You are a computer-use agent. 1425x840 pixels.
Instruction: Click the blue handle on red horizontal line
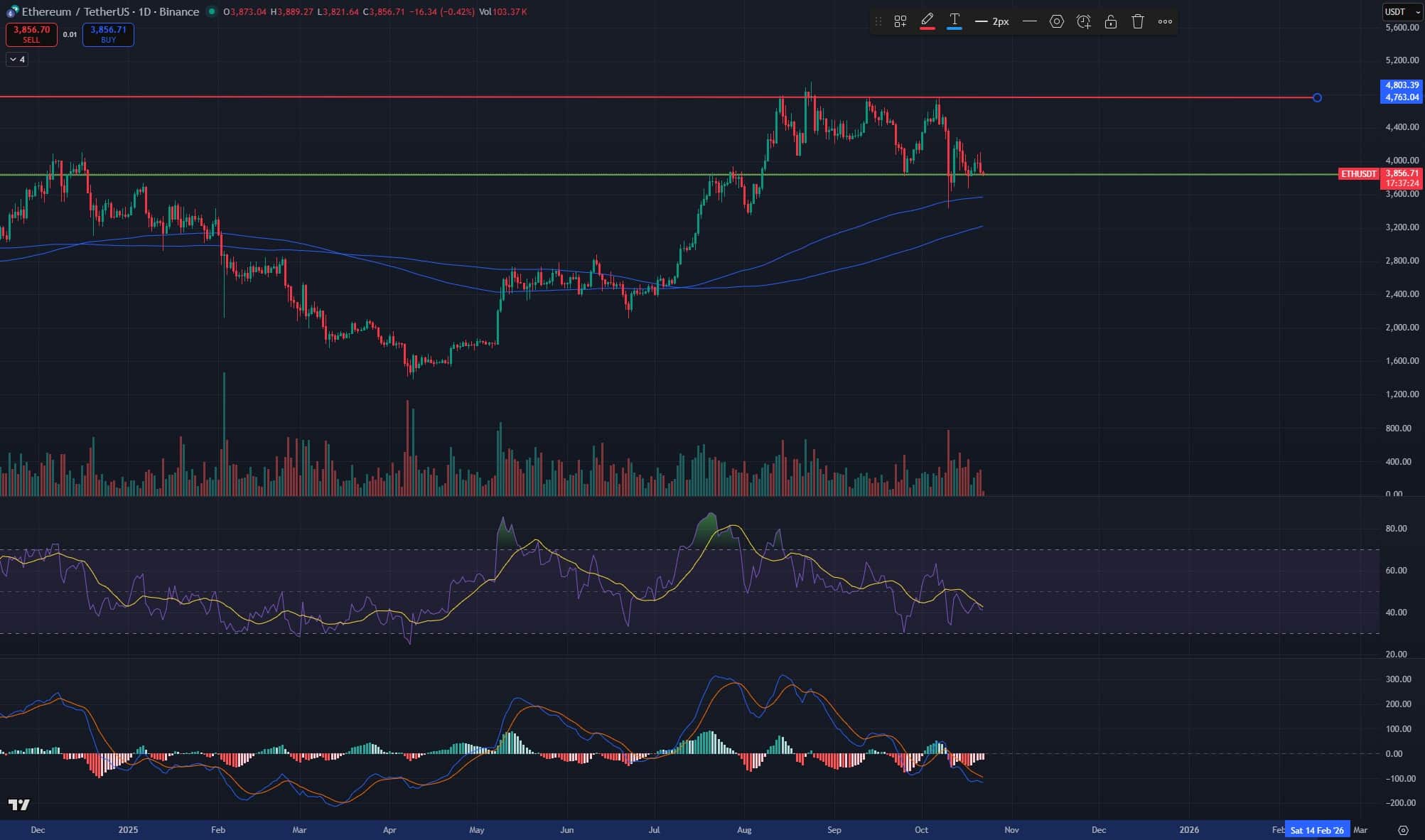click(1317, 97)
